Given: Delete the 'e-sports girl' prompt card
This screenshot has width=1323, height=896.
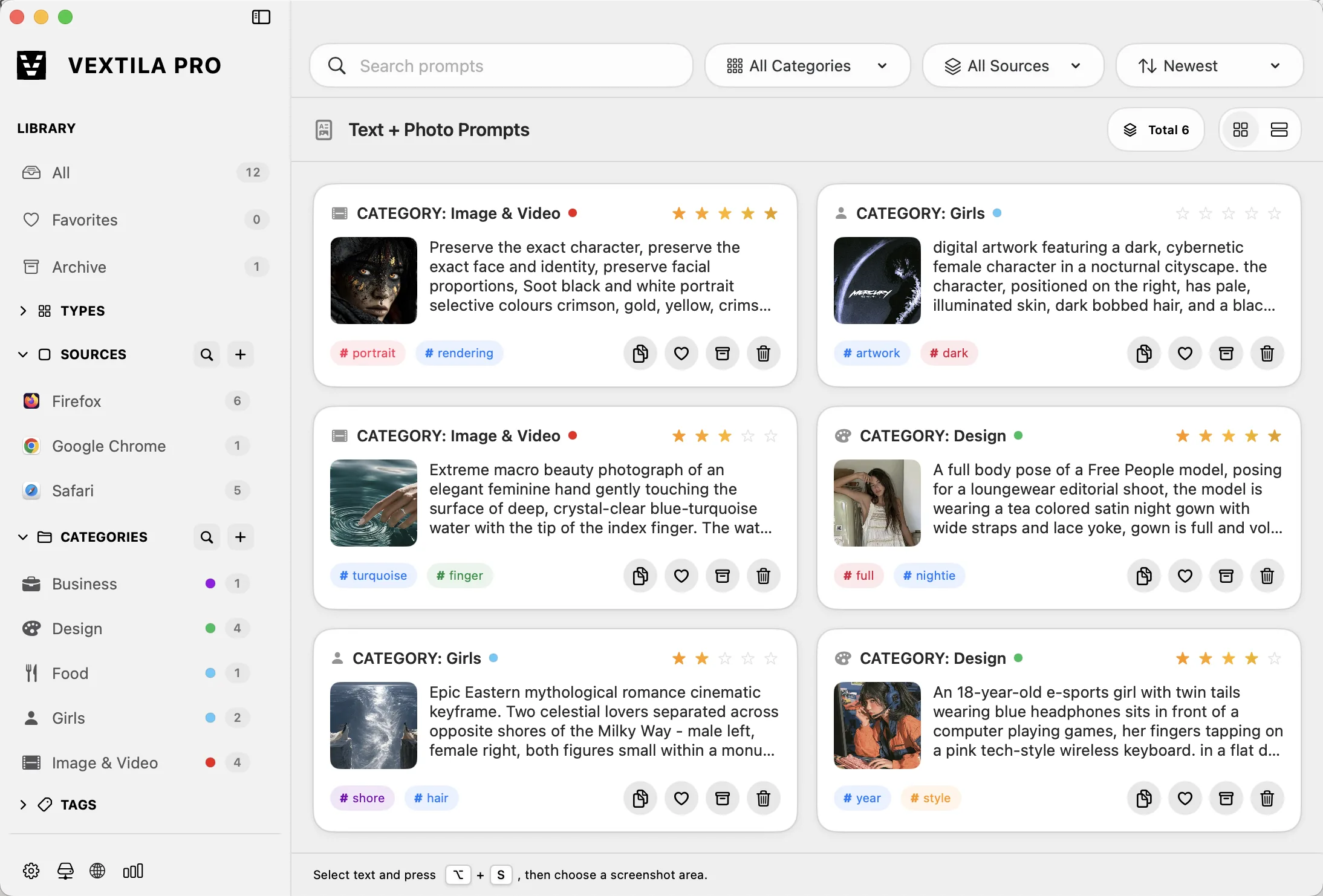Looking at the screenshot, I should (1267, 798).
